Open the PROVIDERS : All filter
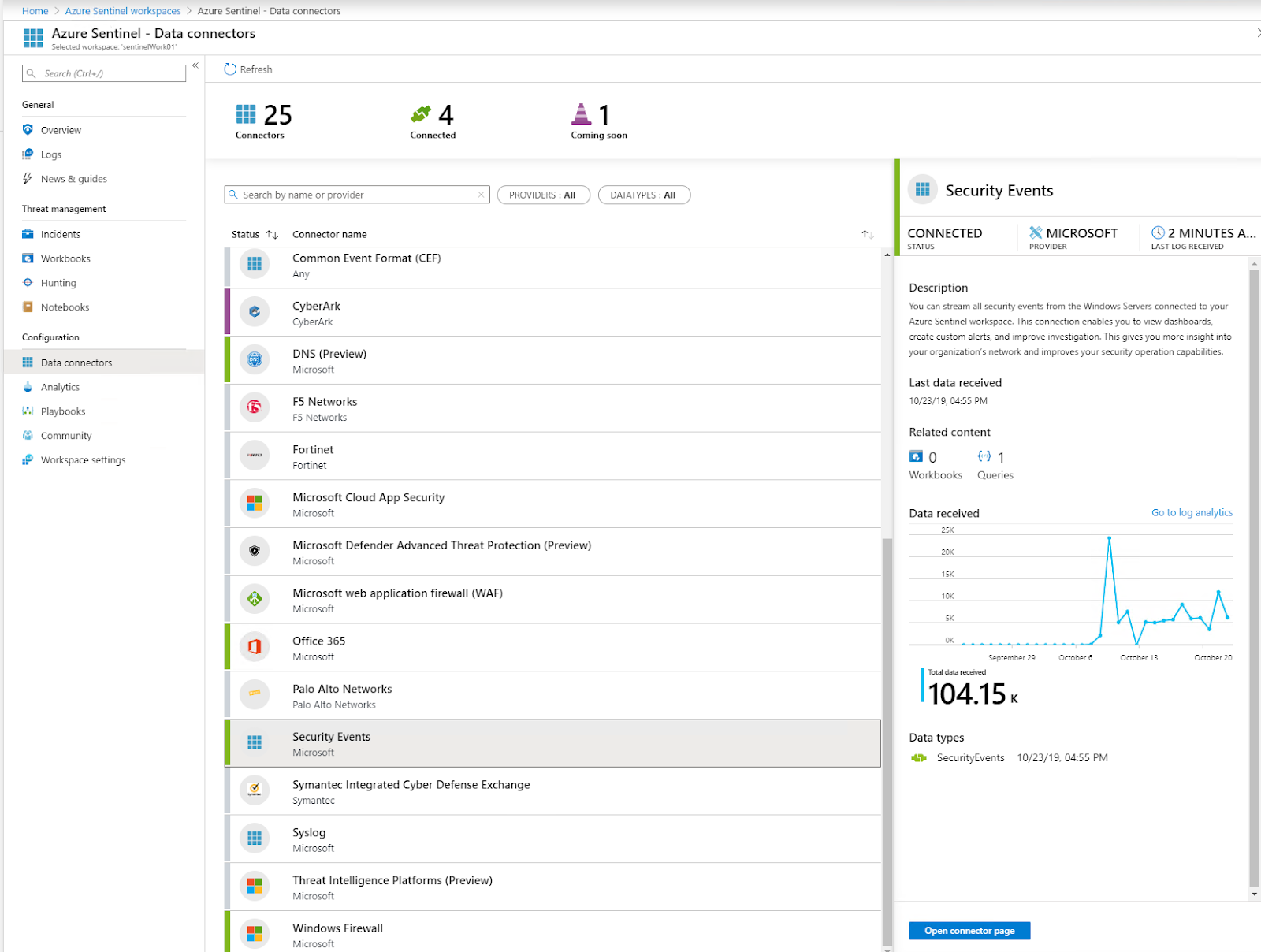Viewport: 1261px width, 952px height. 543,195
